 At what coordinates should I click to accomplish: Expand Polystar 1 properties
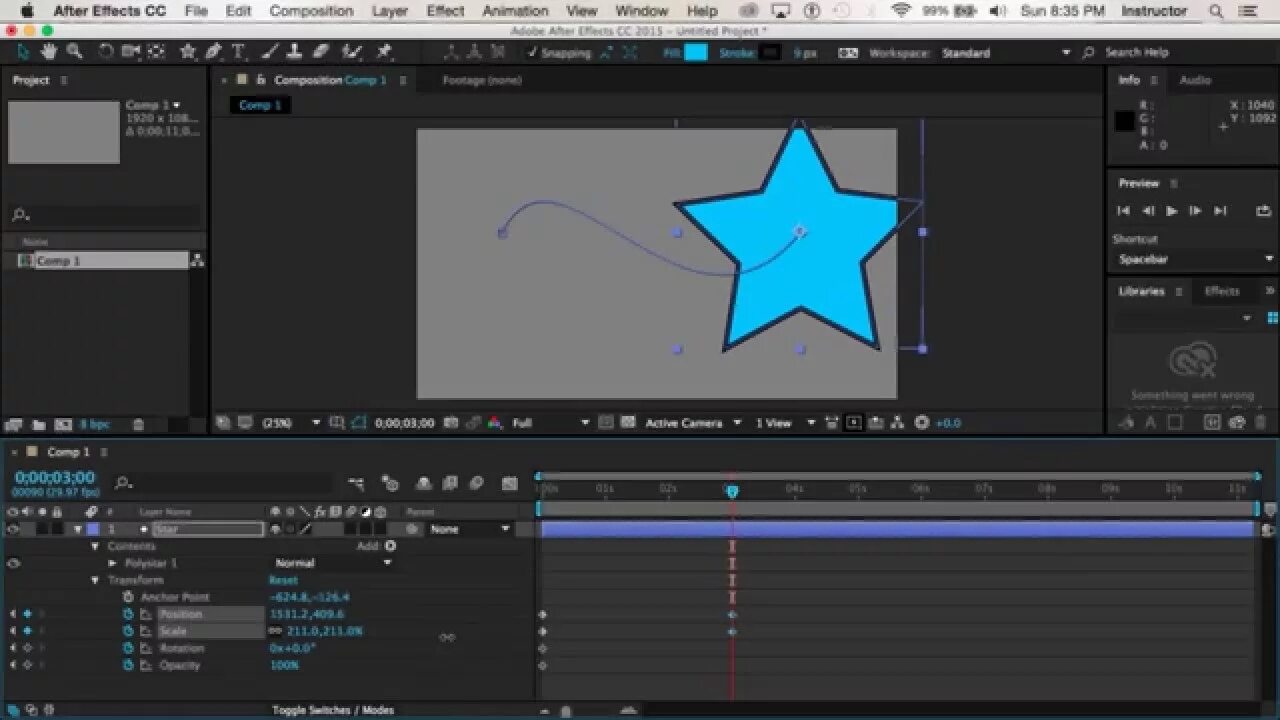[x=112, y=563]
